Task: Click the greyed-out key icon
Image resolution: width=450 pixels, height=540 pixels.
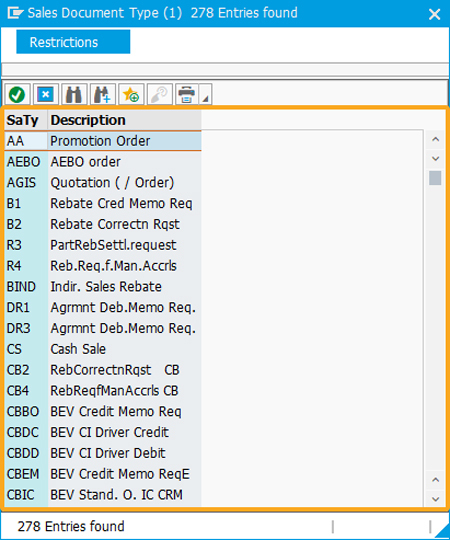Action: (x=160, y=94)
